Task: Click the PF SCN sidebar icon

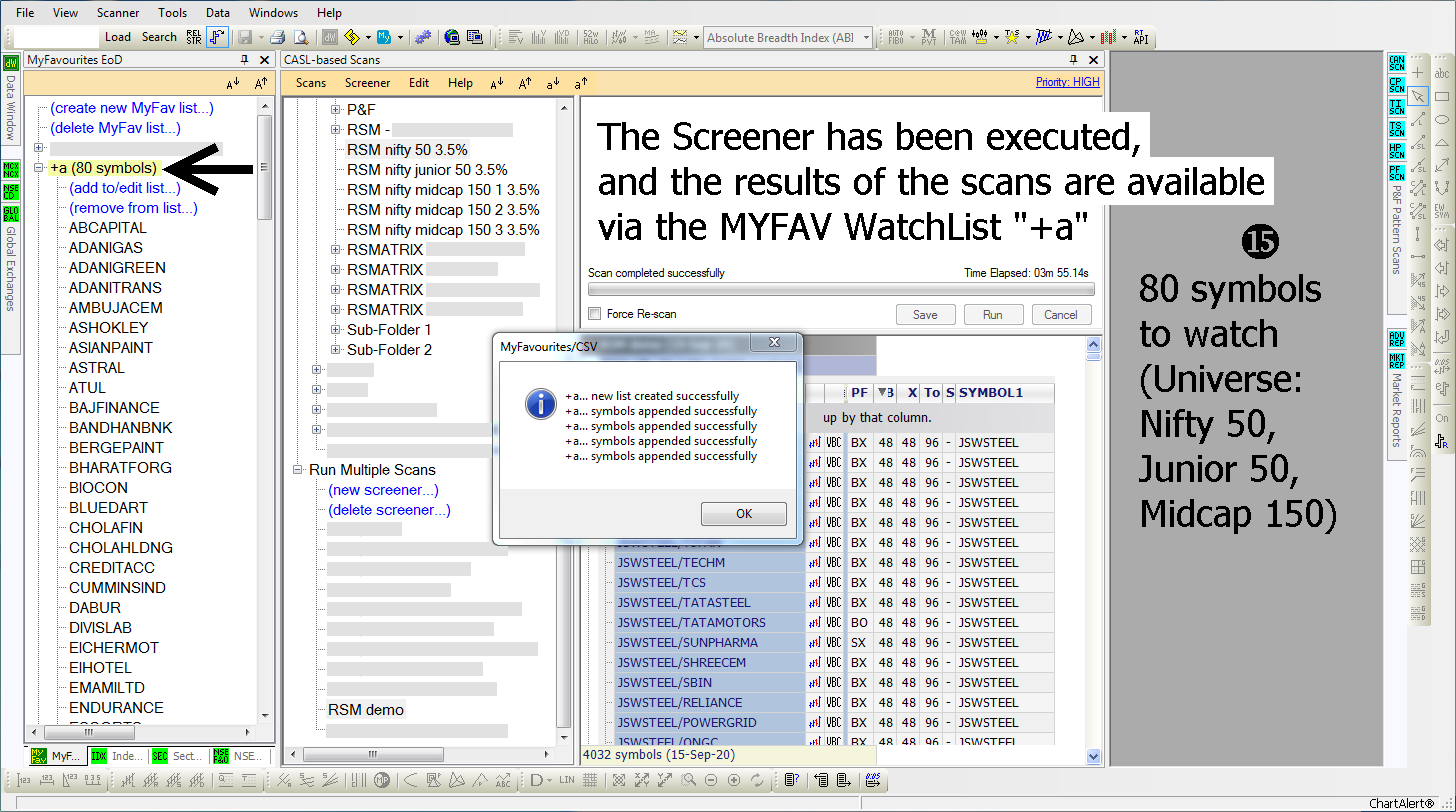Action: [x=1397, y=173]
